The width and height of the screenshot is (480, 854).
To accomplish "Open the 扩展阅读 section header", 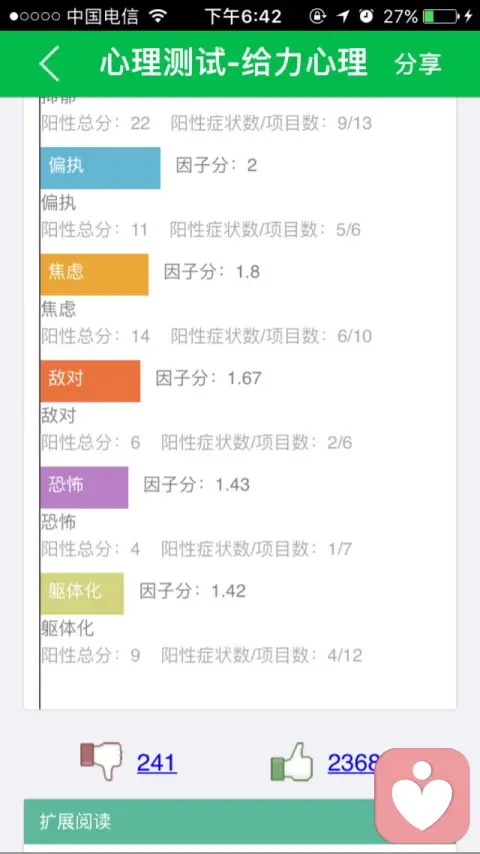I will [240, 821].
